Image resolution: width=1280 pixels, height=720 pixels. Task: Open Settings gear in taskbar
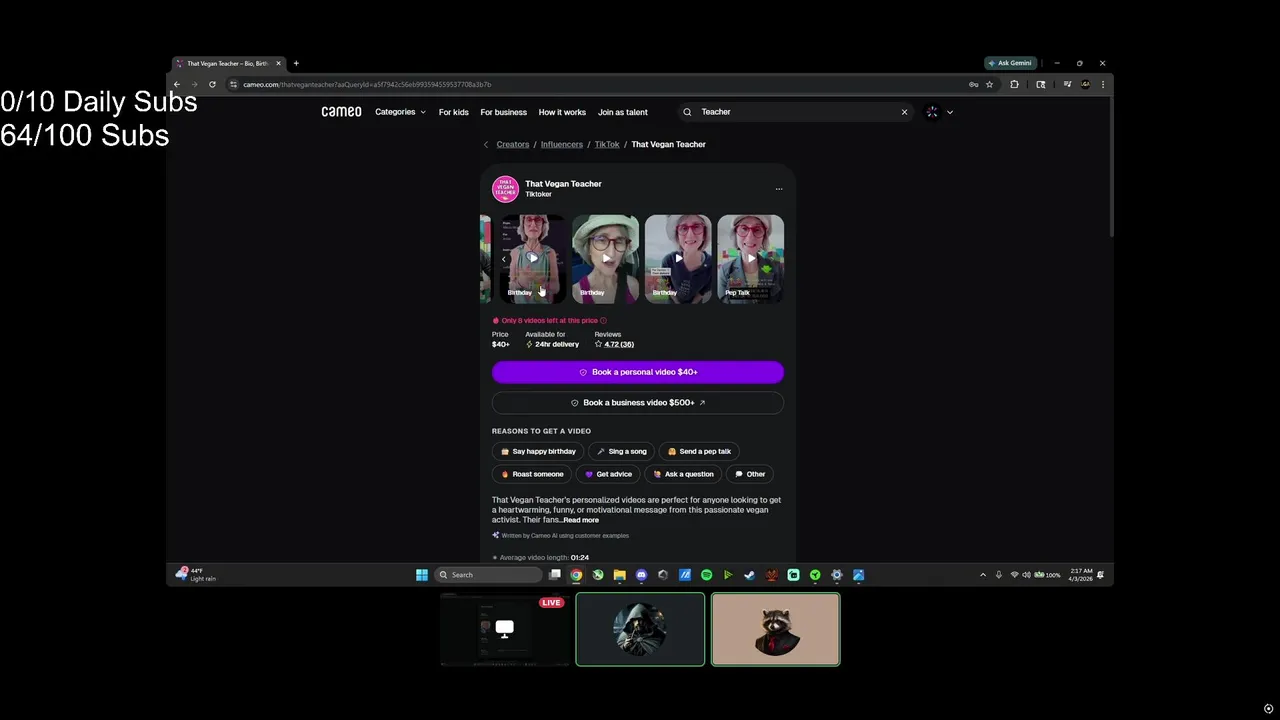(x=837, y=575)
